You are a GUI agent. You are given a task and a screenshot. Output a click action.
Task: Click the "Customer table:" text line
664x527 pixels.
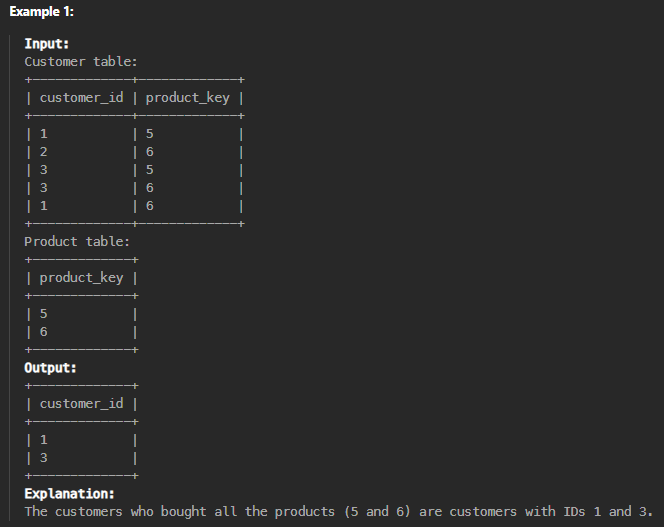pos(81,62)
